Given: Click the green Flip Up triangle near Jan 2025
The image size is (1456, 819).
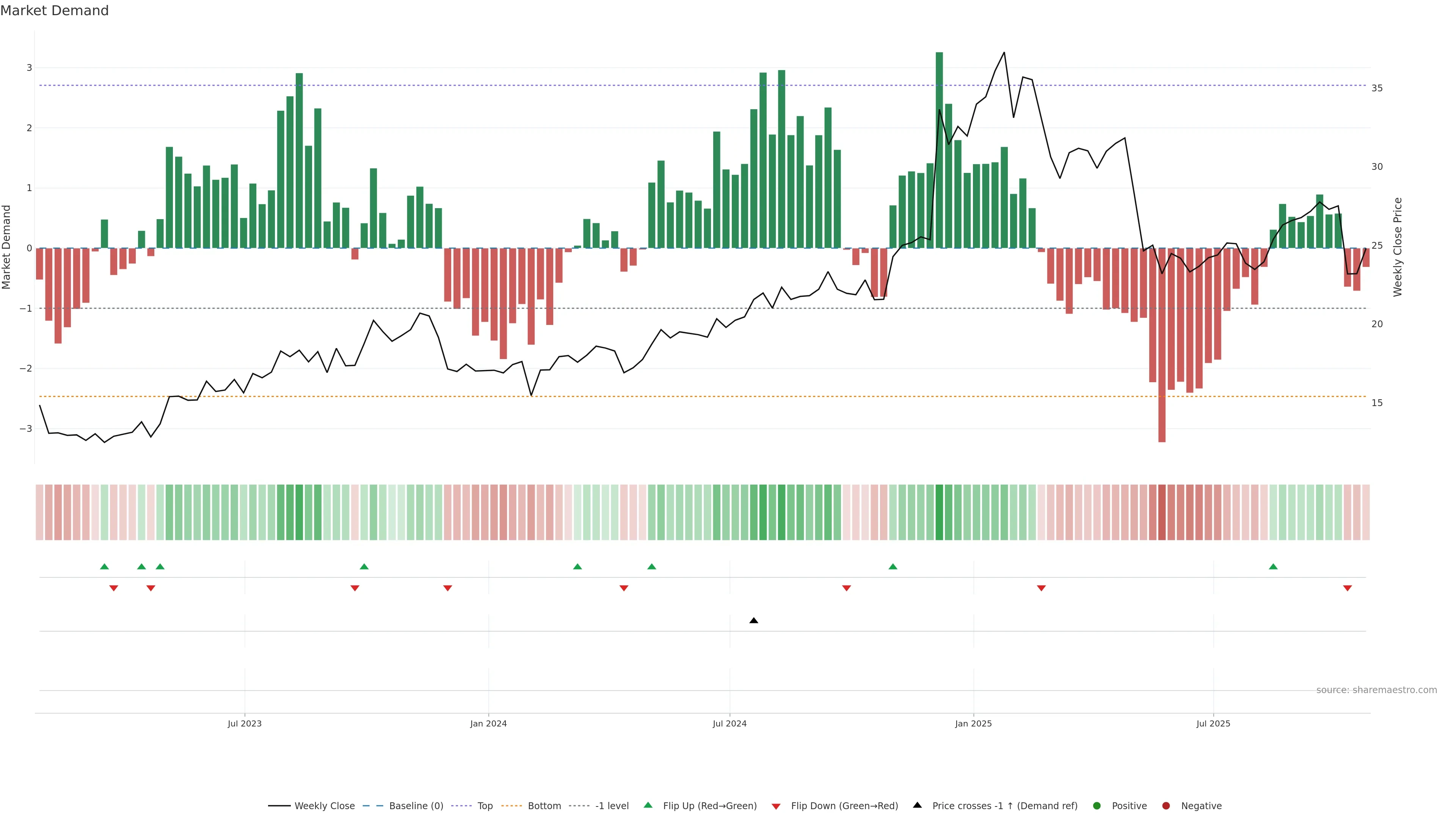Looking at the screenshot, I should (893, 566).
